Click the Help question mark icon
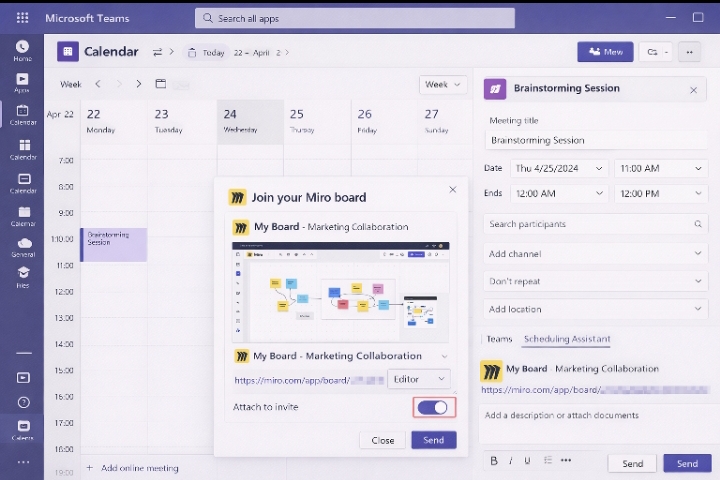 (x=22, y=402)
